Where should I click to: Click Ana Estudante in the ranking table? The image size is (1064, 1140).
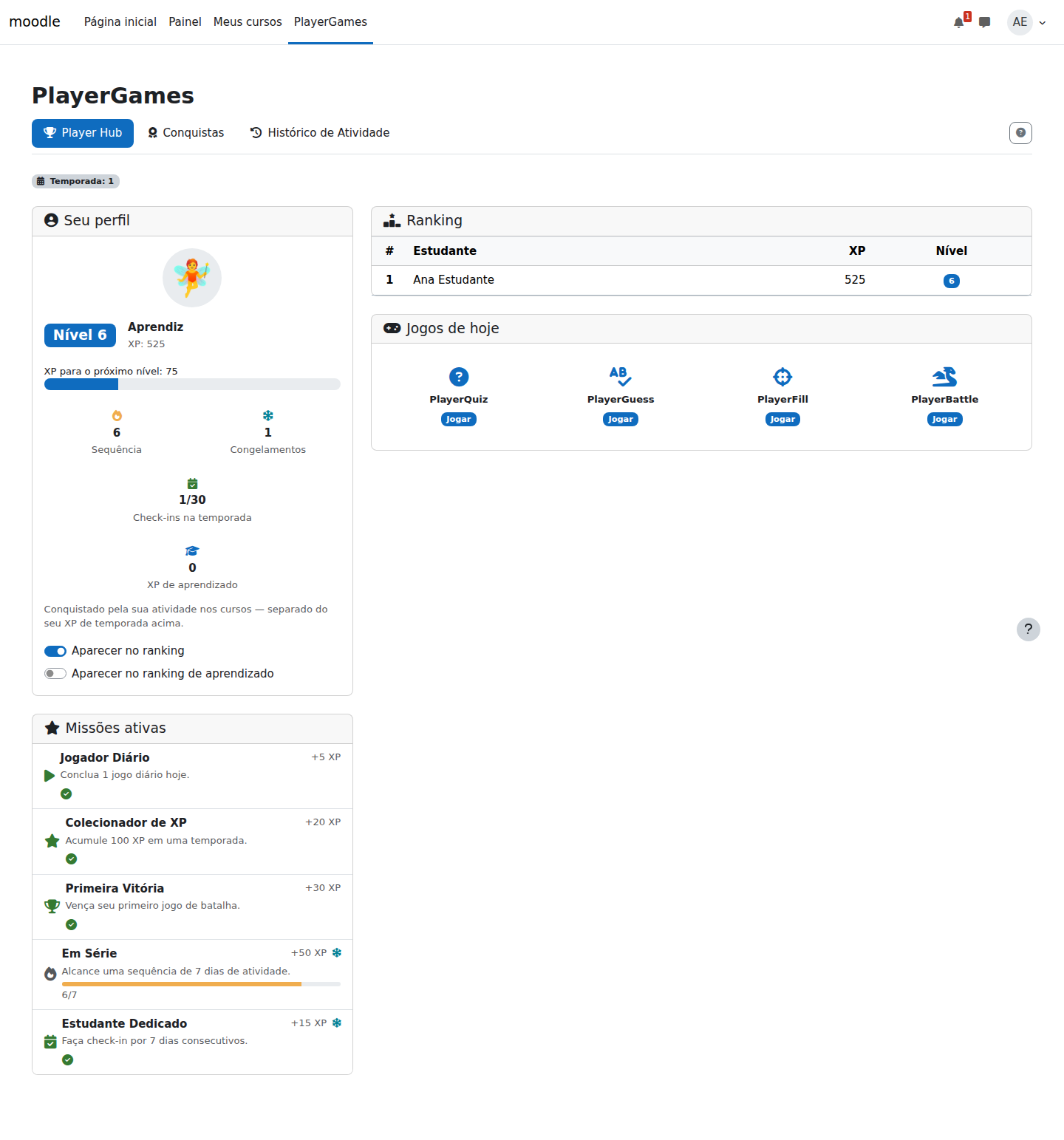tap(454, 280)
